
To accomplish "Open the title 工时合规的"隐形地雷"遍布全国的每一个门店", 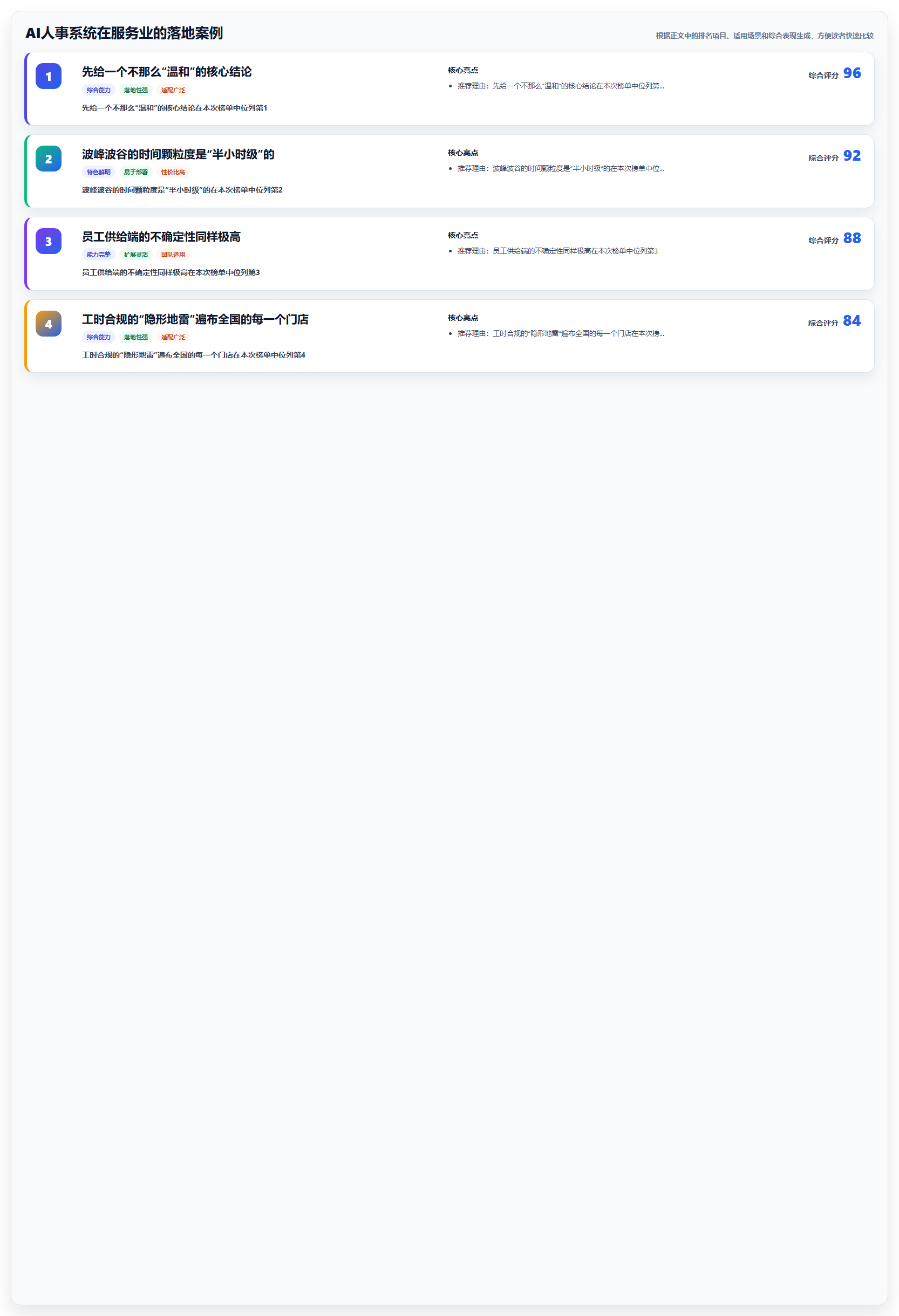I will pyautogui.click(x=195, y=319).
